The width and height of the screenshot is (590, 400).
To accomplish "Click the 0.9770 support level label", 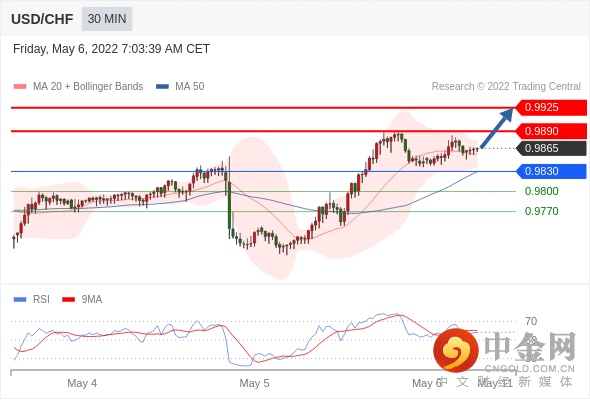I will coord(541,211).
